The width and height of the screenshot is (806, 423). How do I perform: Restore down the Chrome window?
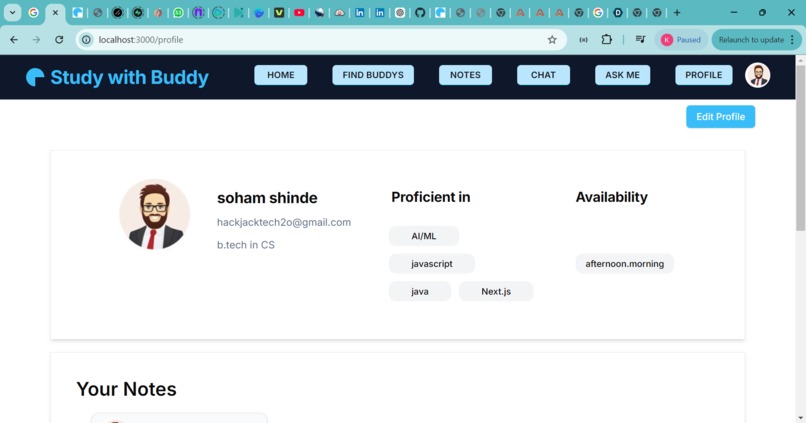coord(762,13)
